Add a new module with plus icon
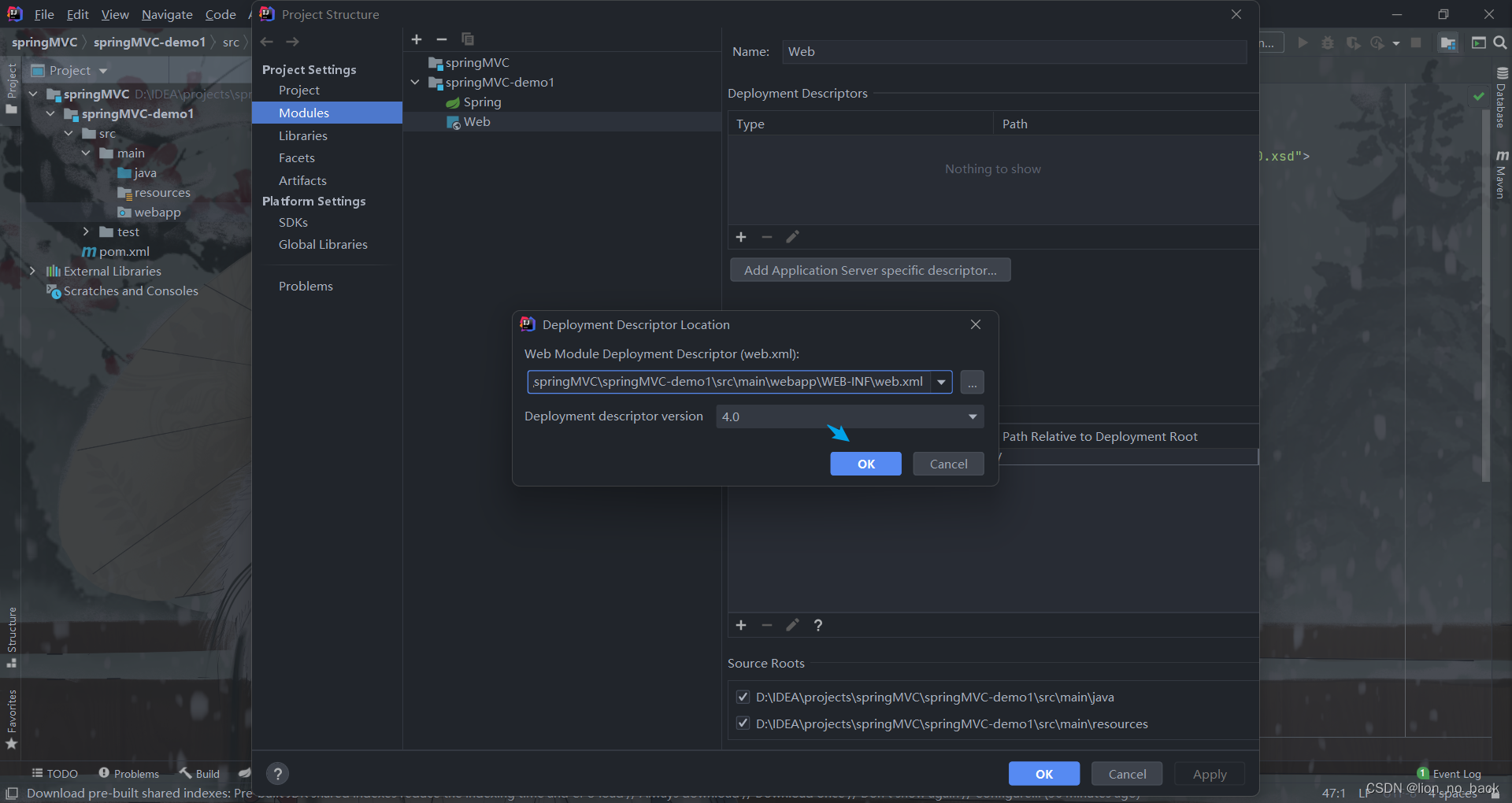Screen dimensions: 1512x803 [x=417, y=39]
